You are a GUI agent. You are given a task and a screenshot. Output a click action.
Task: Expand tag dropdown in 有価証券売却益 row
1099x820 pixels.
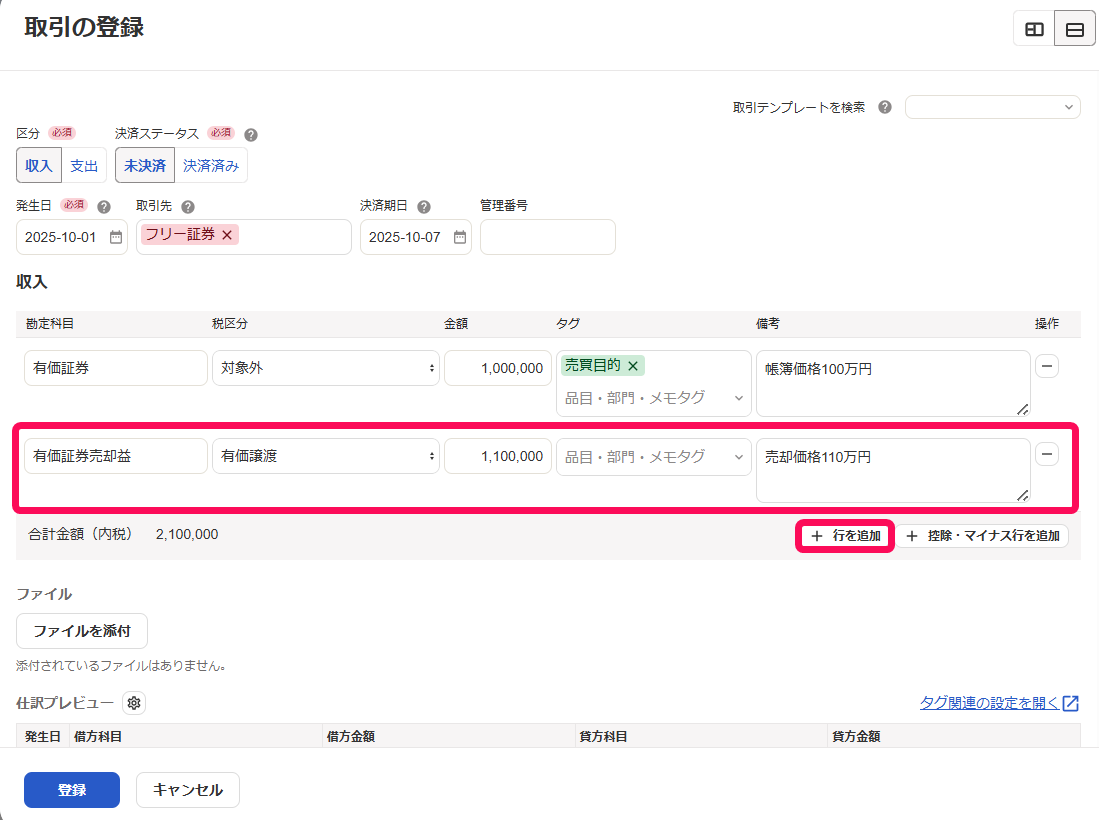click(x=738, y=457)
